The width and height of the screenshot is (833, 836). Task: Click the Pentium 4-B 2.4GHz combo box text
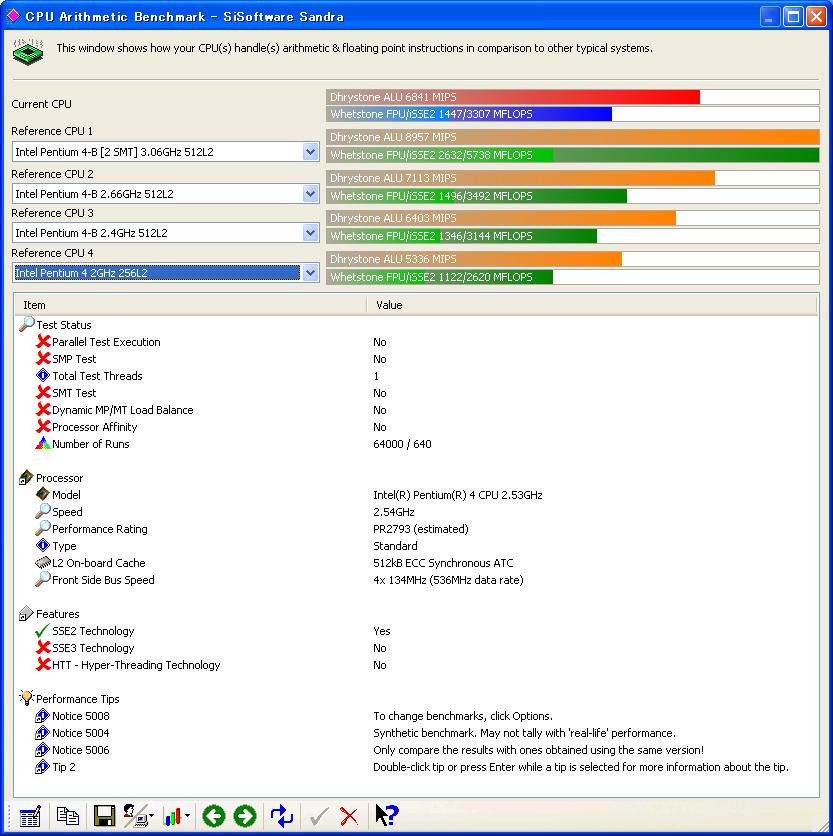pyautogui.click(x=91, y=233)
